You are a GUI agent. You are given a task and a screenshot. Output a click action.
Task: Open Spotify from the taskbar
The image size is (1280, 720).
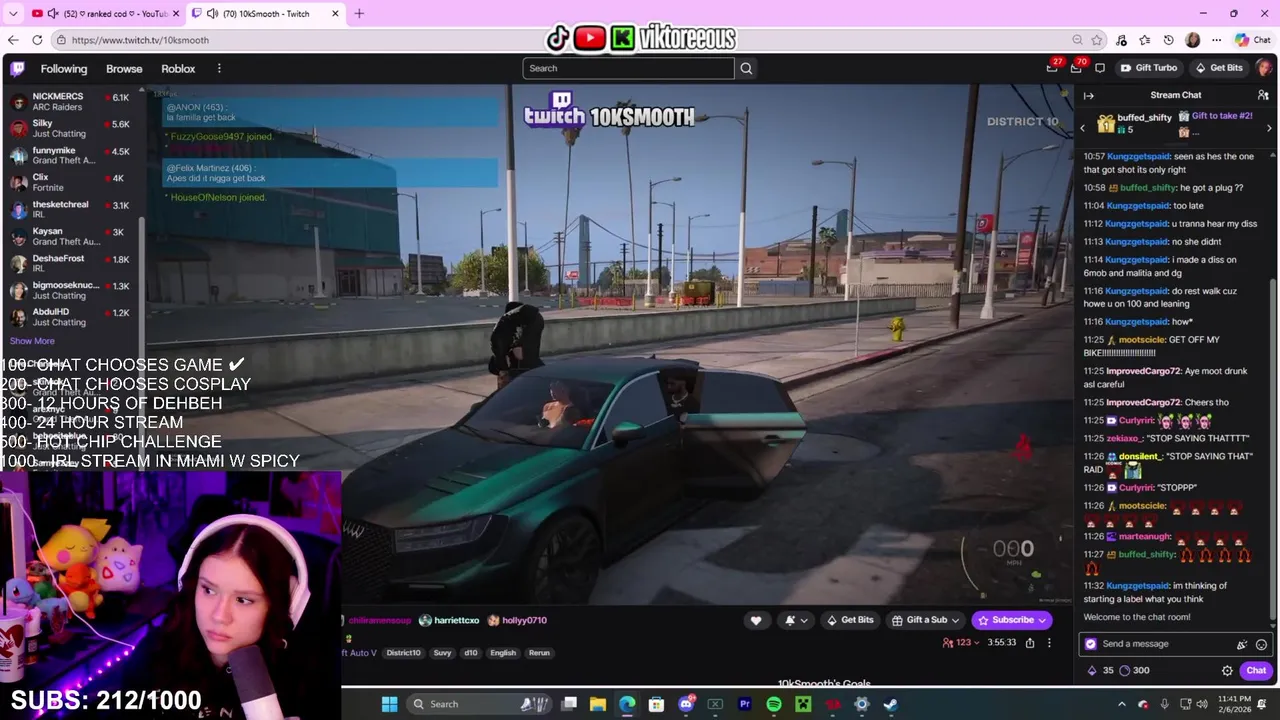point(774,704)
